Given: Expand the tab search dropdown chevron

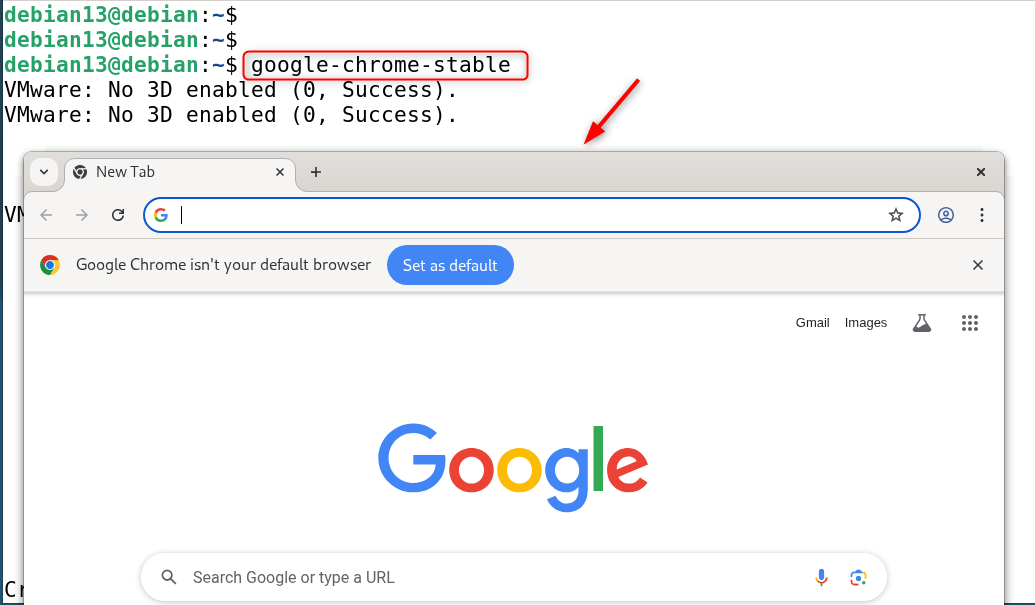Looking at the screenshot, I should tap(44, 172).
